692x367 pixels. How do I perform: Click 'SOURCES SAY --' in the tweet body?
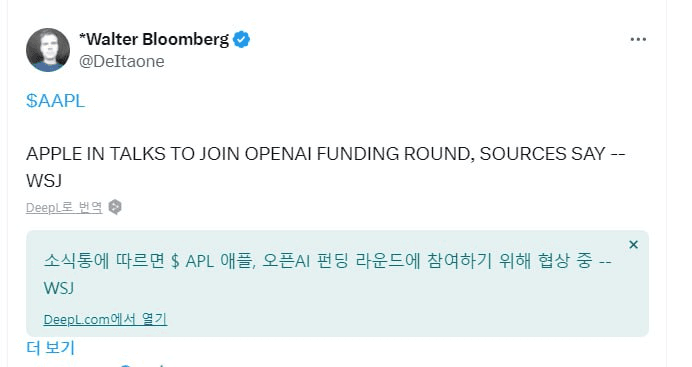click(x=552, y=154)
